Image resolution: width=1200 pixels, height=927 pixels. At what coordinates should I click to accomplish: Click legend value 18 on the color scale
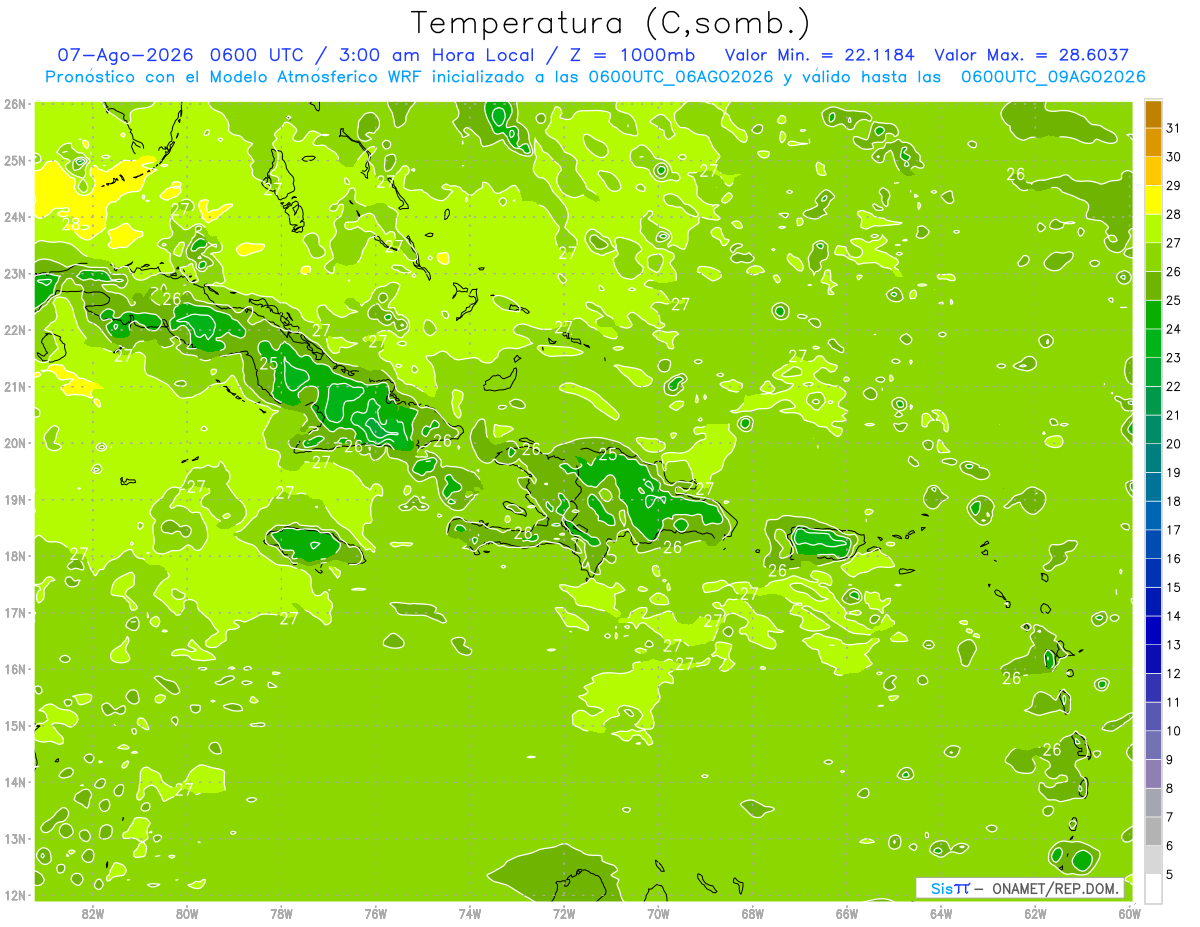(x=1173, y=501)
